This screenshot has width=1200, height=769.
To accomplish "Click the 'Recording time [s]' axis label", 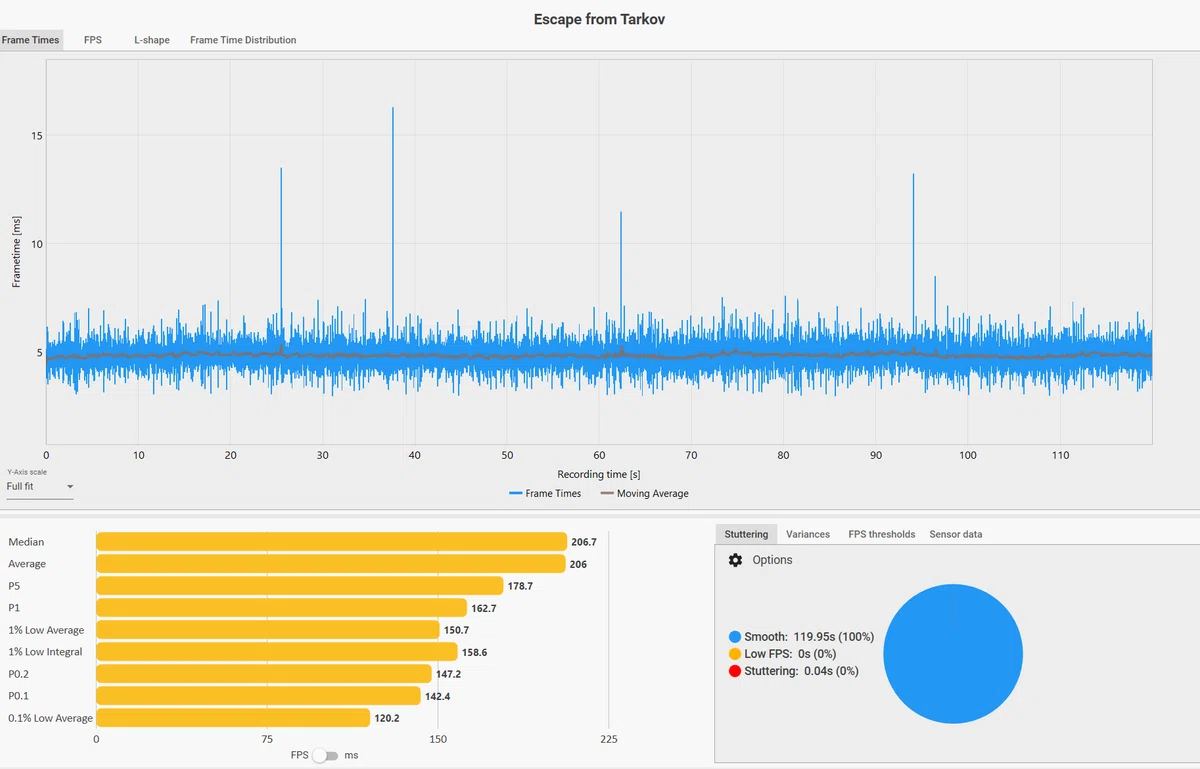I will click(600, 474).
